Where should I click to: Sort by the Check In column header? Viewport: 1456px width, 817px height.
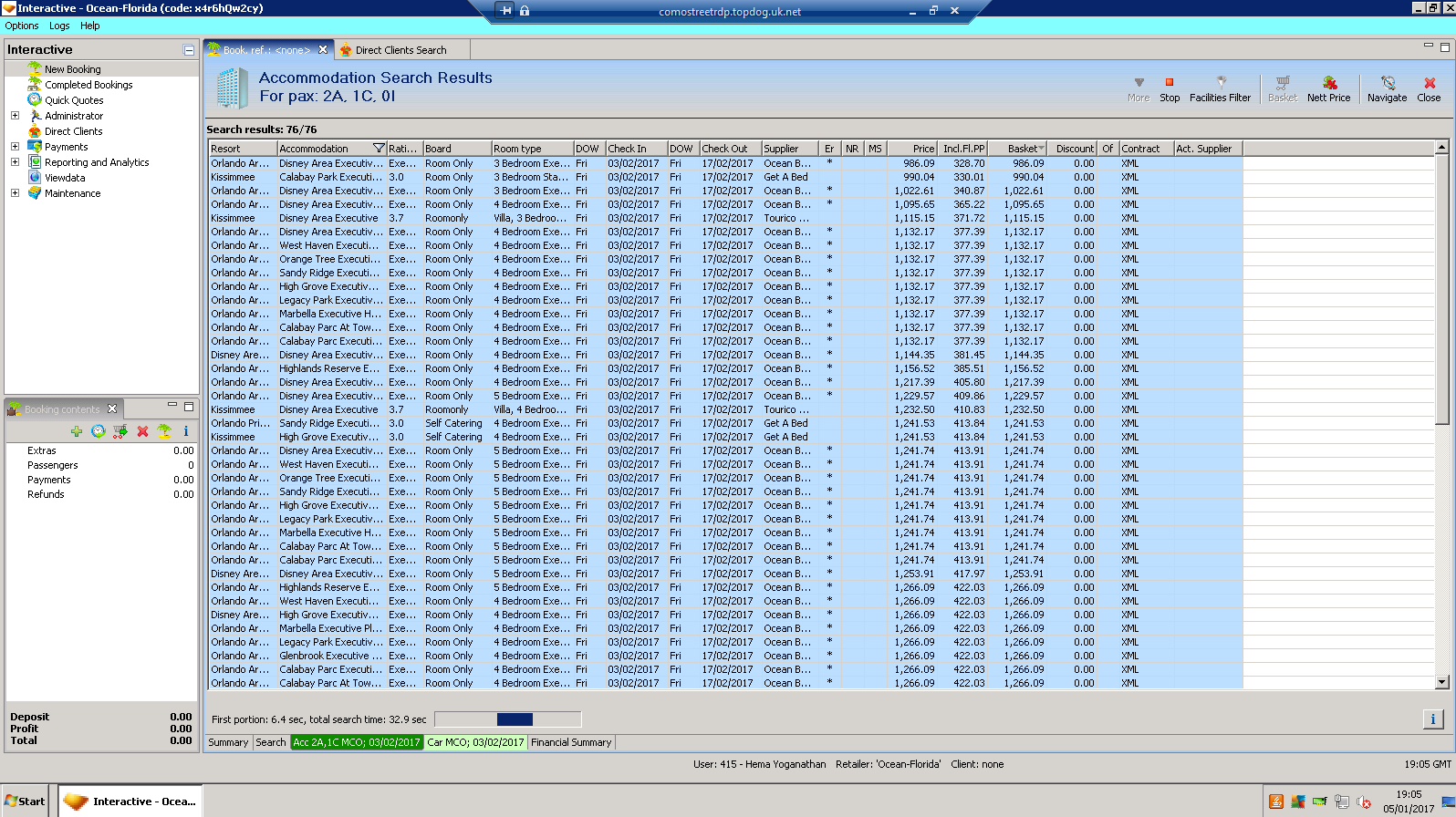(636, 149)
